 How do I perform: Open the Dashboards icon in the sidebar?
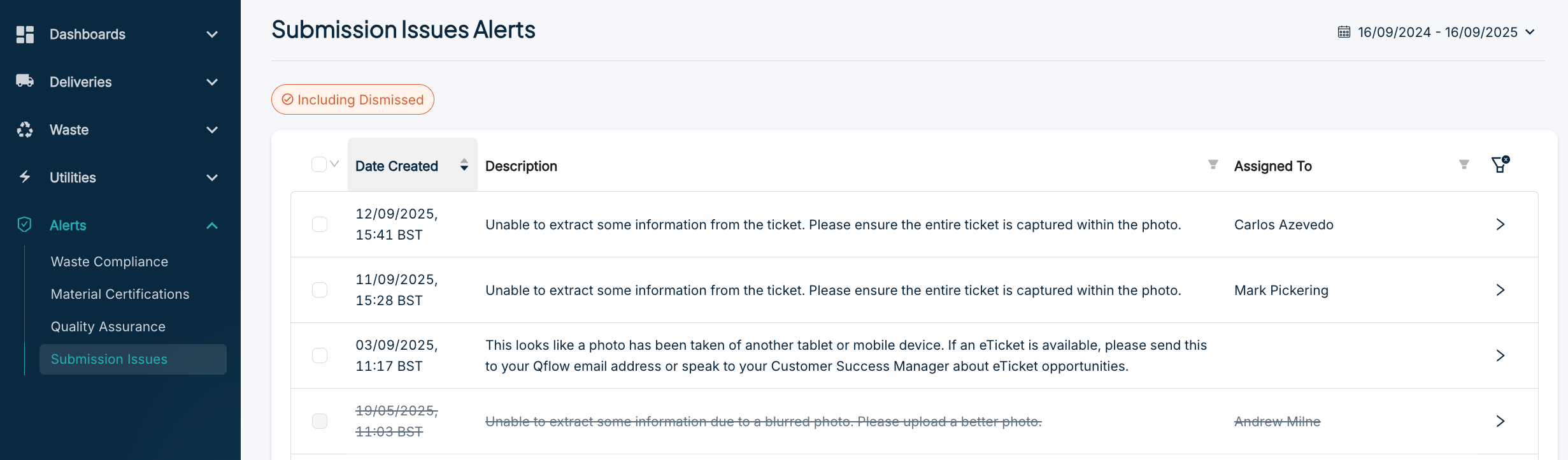25,34
